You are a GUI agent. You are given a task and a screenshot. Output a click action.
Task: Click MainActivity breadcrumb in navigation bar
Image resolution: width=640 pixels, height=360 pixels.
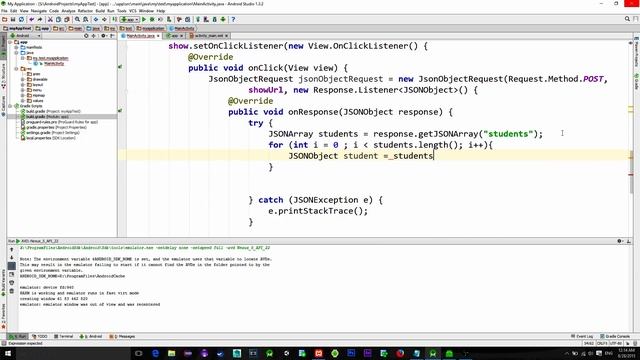coord(182,29)
